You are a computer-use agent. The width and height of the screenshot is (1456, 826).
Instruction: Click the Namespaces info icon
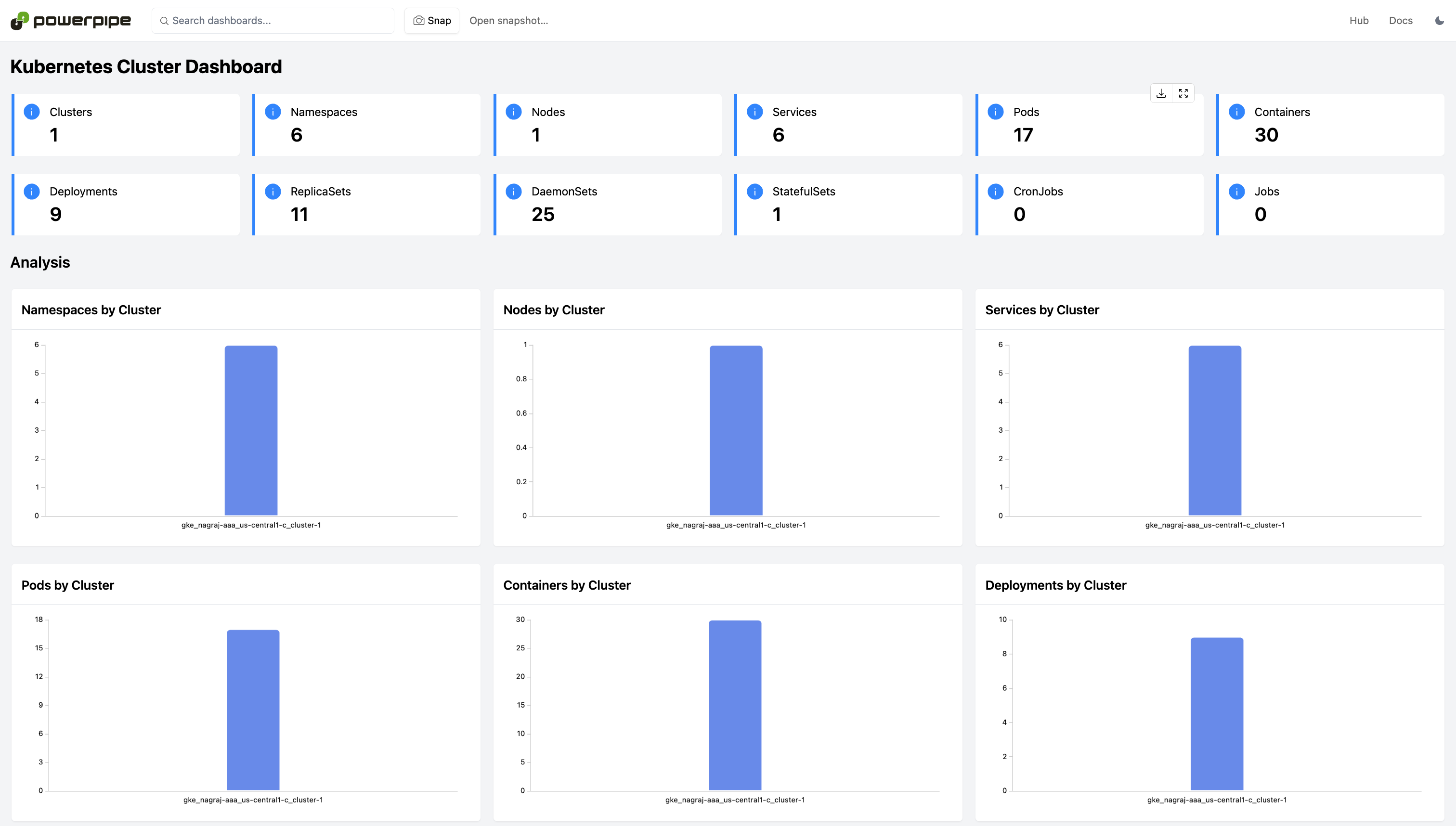(x=273, y=112)
